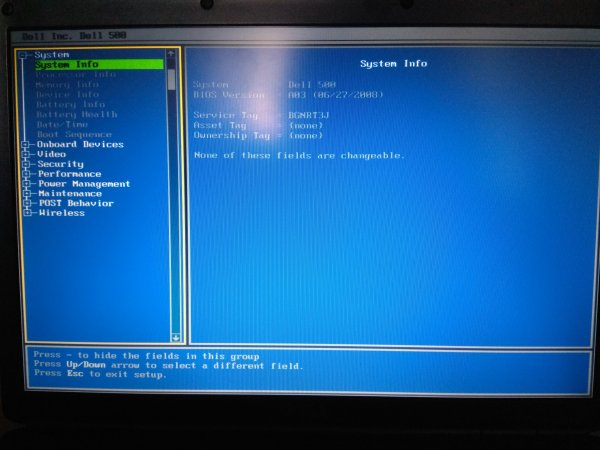Open the Memory Info page
This screenshot has width=600, height=450.
pyautogui.click(x=66, y=85)
